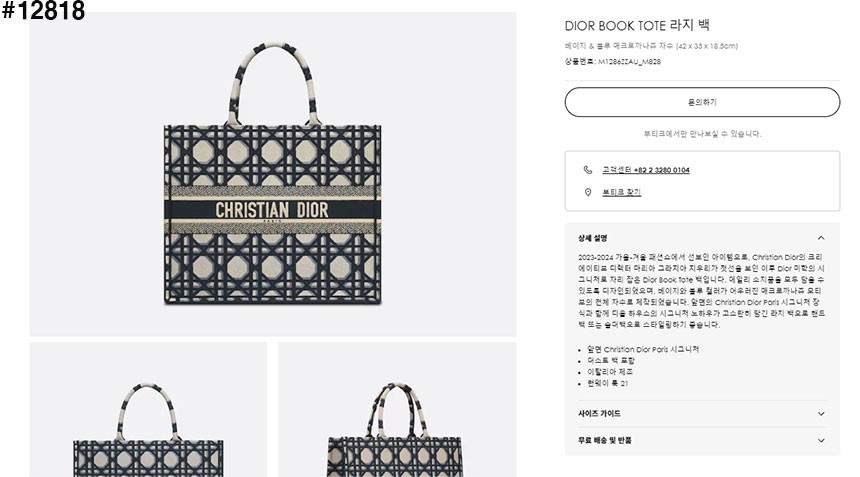This screenshot has width=860, height=477.
Task: Click the CHRISTIAN DIOR band on main image
Action: click(272, 210)
